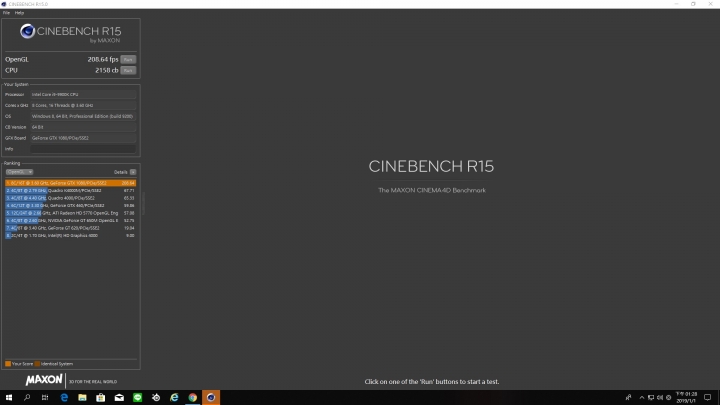Open the SteelSeries Engine taskbar icon
This screenshot has width=720, height=405.
tap(156, 398)
